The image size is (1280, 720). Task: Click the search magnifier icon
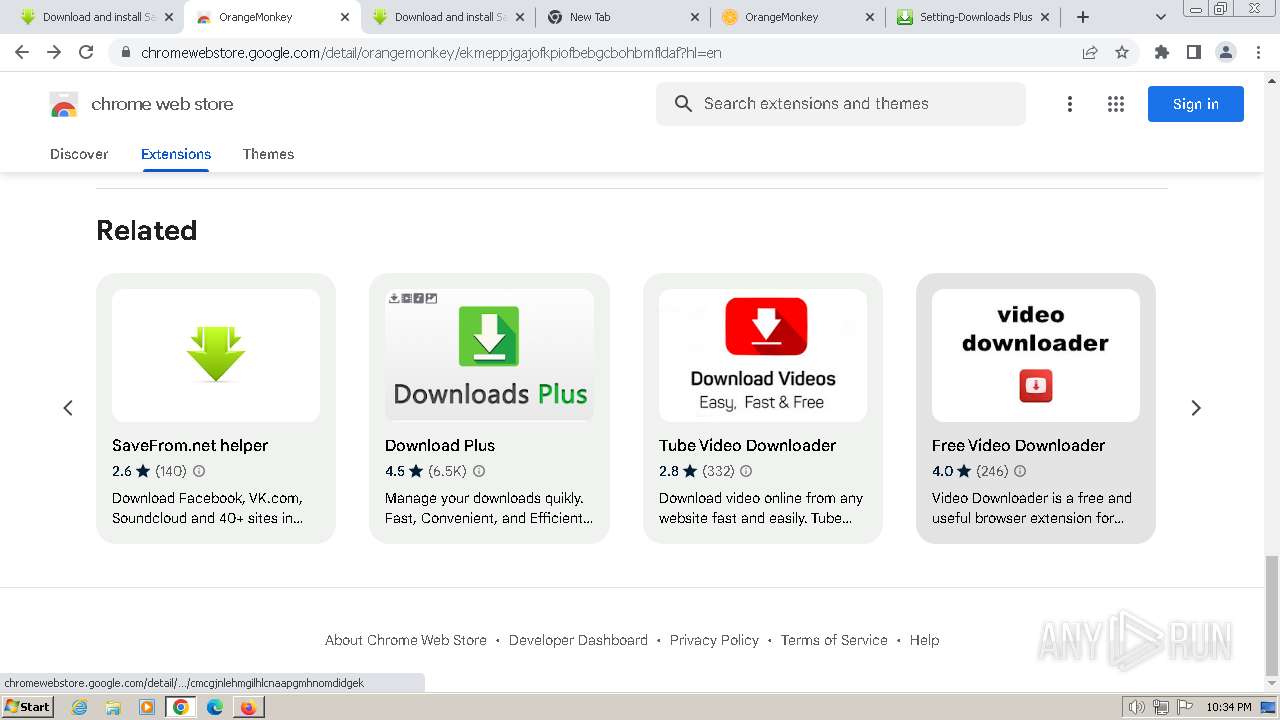683,104
